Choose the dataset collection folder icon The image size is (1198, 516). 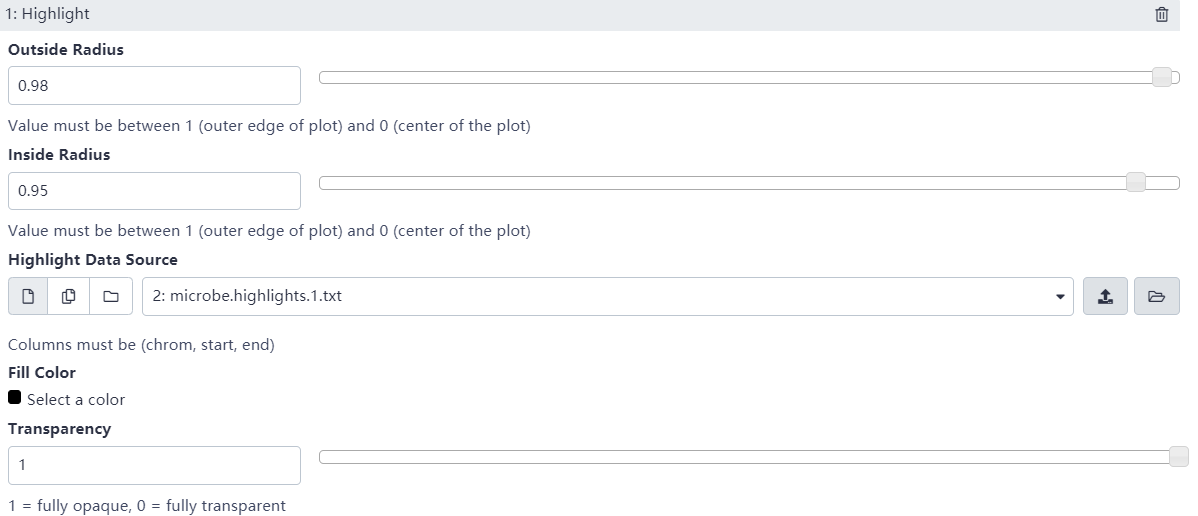[110, 296]
